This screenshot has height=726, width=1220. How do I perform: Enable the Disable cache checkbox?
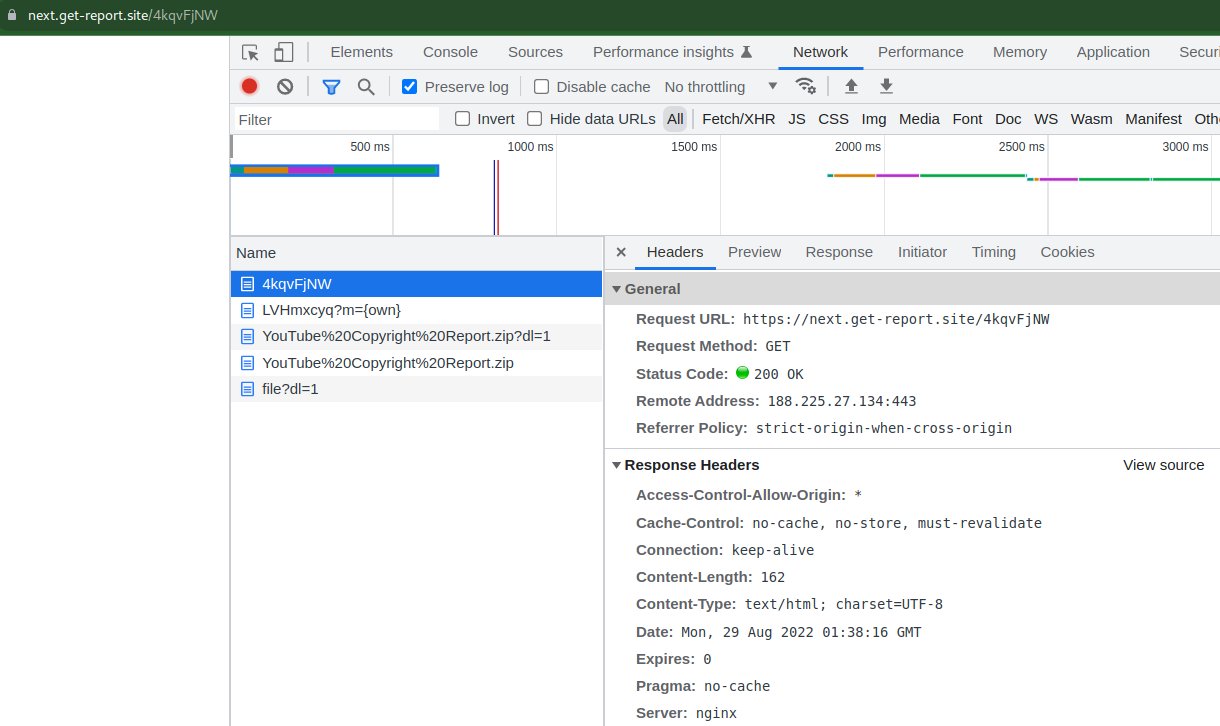pyautogui.click(x=541, y=87)
